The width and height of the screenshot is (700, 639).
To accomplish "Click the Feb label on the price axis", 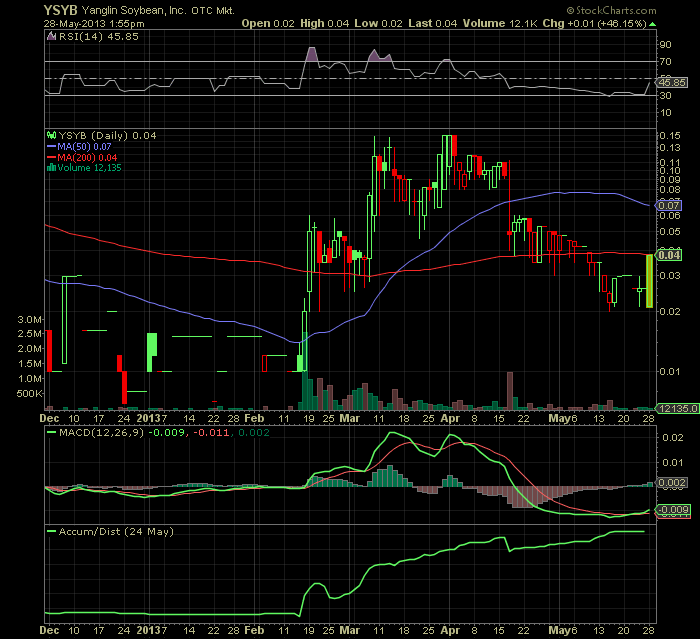I will (x=254, y=418).
